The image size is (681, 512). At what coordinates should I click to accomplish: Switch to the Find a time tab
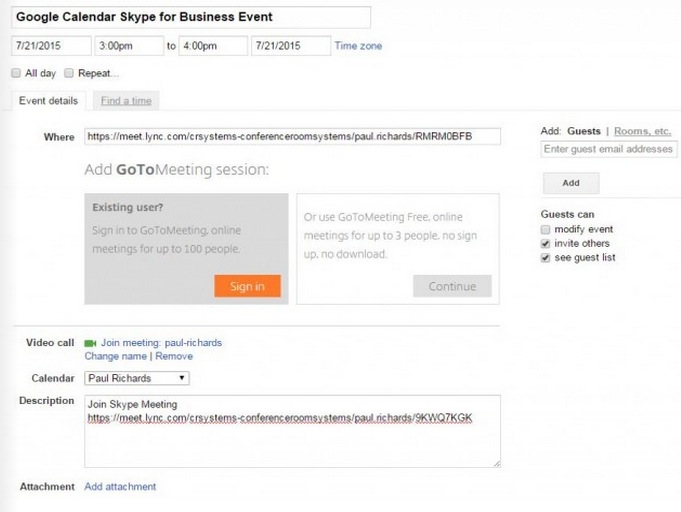(126, 101)
